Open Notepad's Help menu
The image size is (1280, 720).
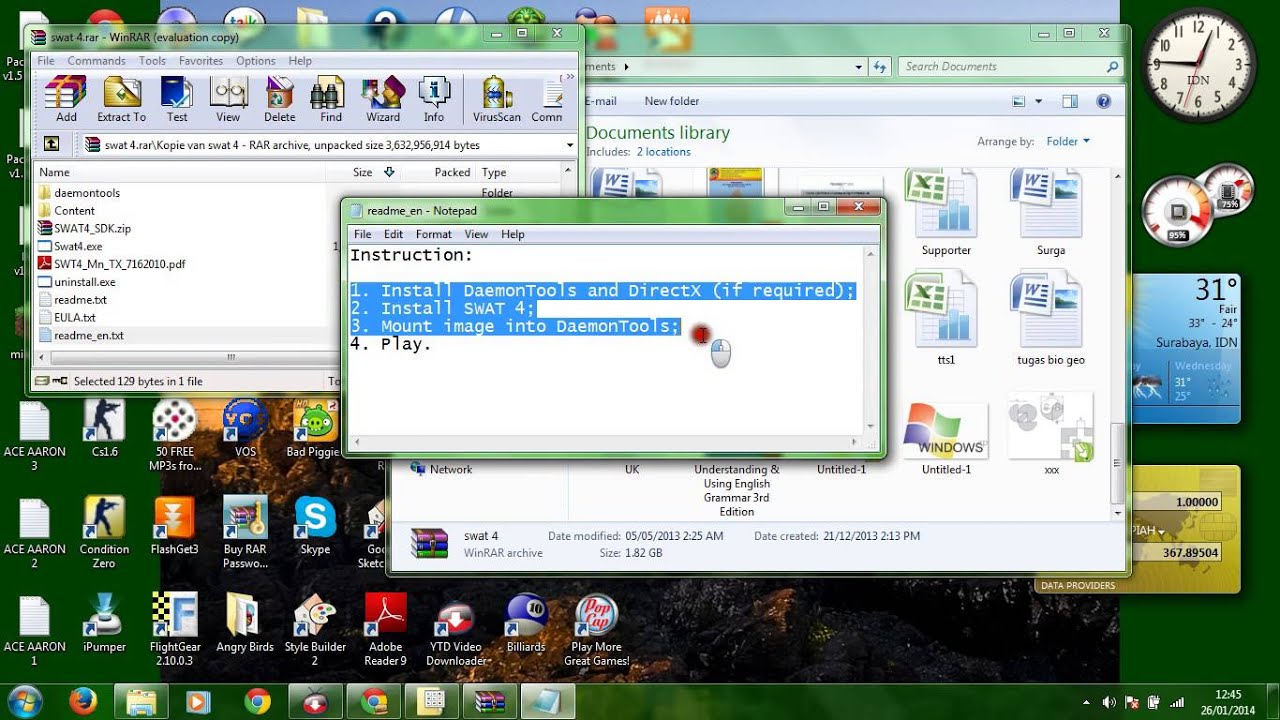[513, 234]
